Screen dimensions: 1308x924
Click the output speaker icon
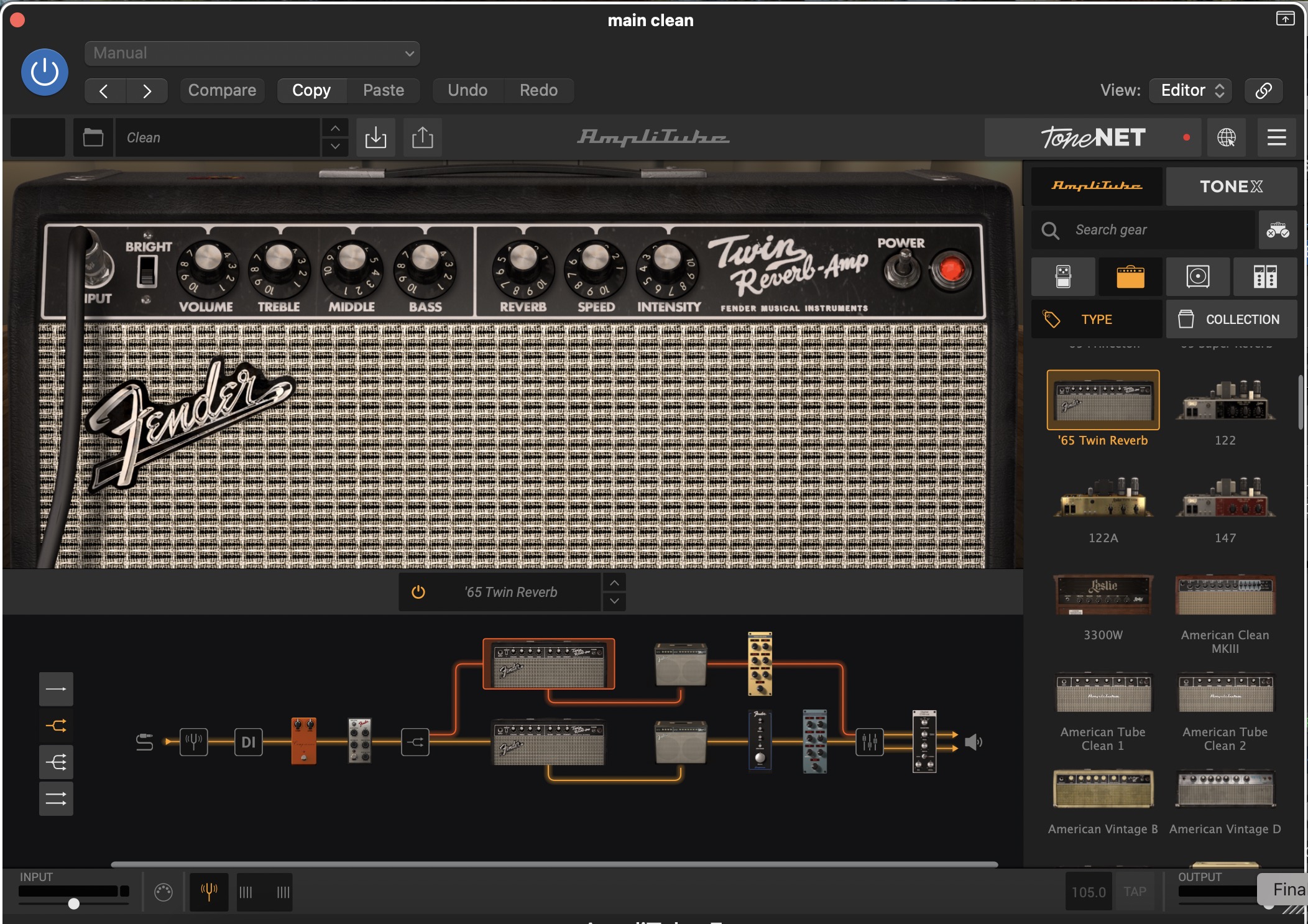(x=974, y=742)
